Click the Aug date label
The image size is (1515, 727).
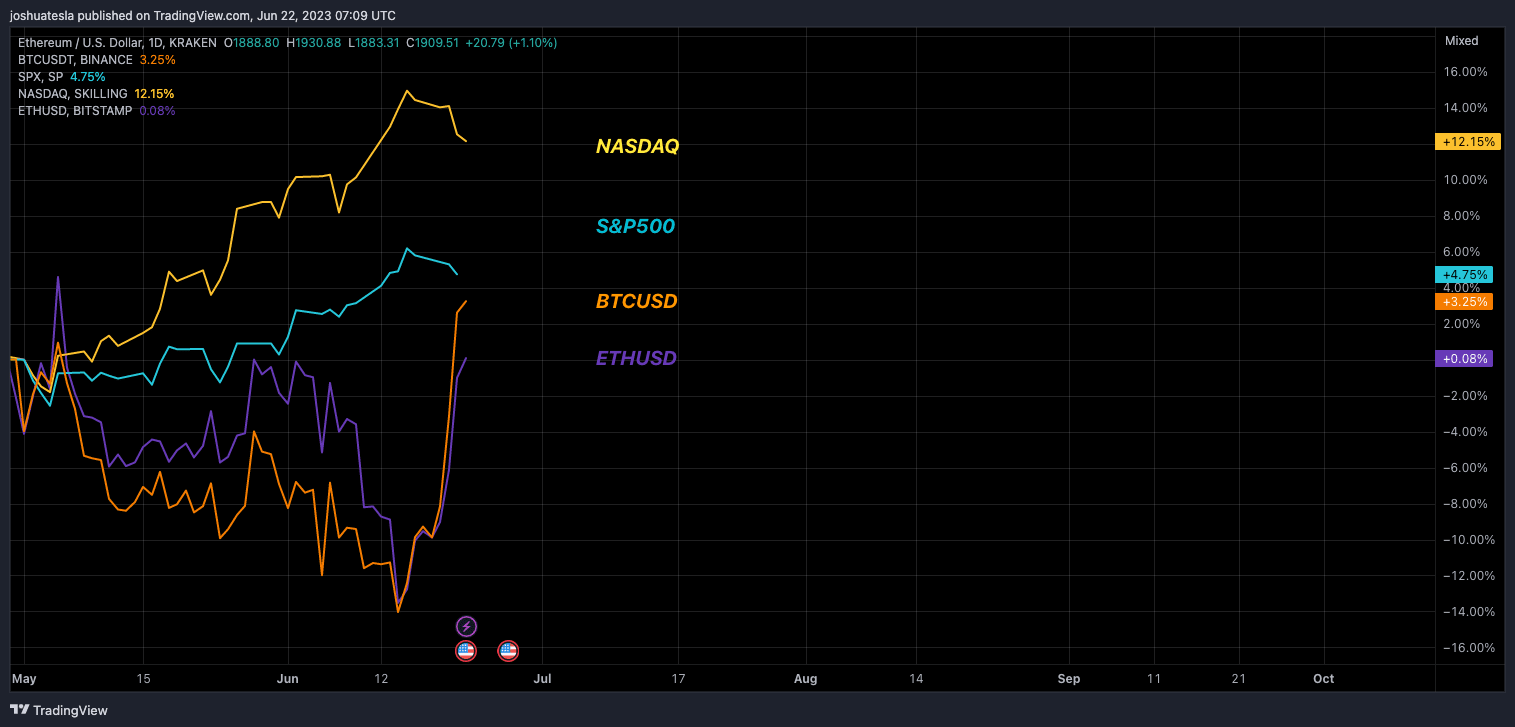tap(805, 679)
